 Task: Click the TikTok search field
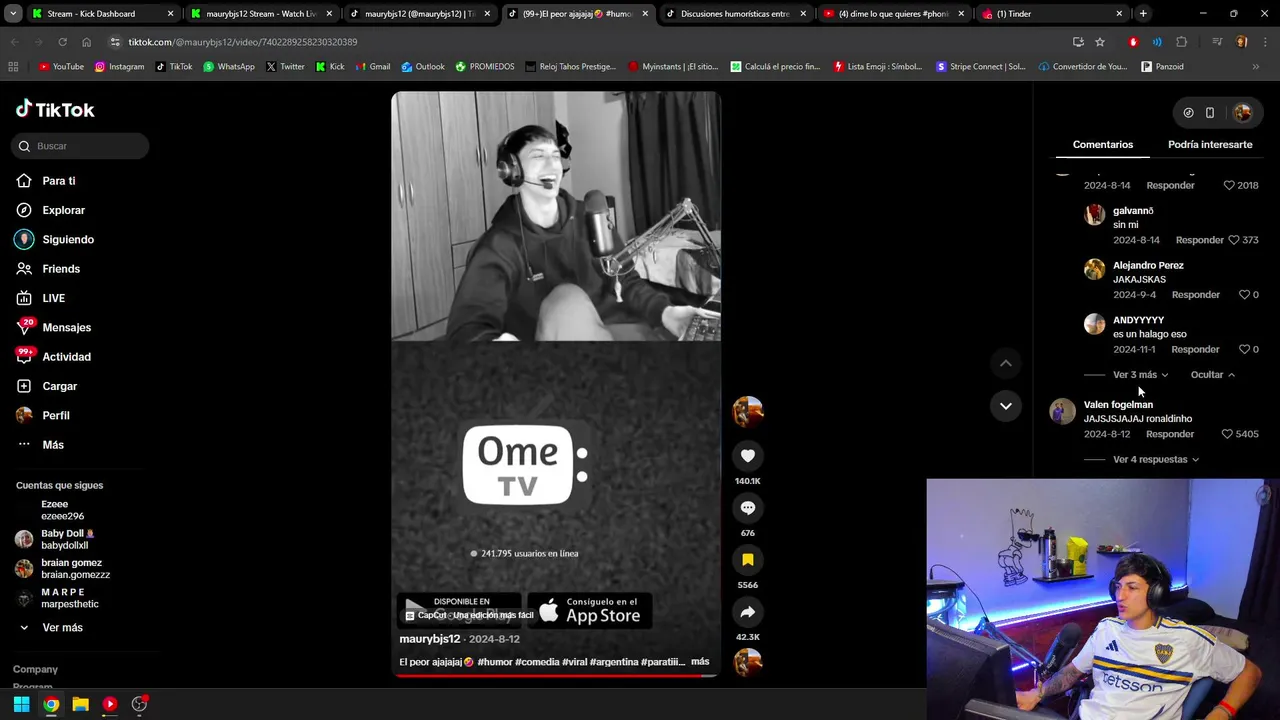[81, 146]
